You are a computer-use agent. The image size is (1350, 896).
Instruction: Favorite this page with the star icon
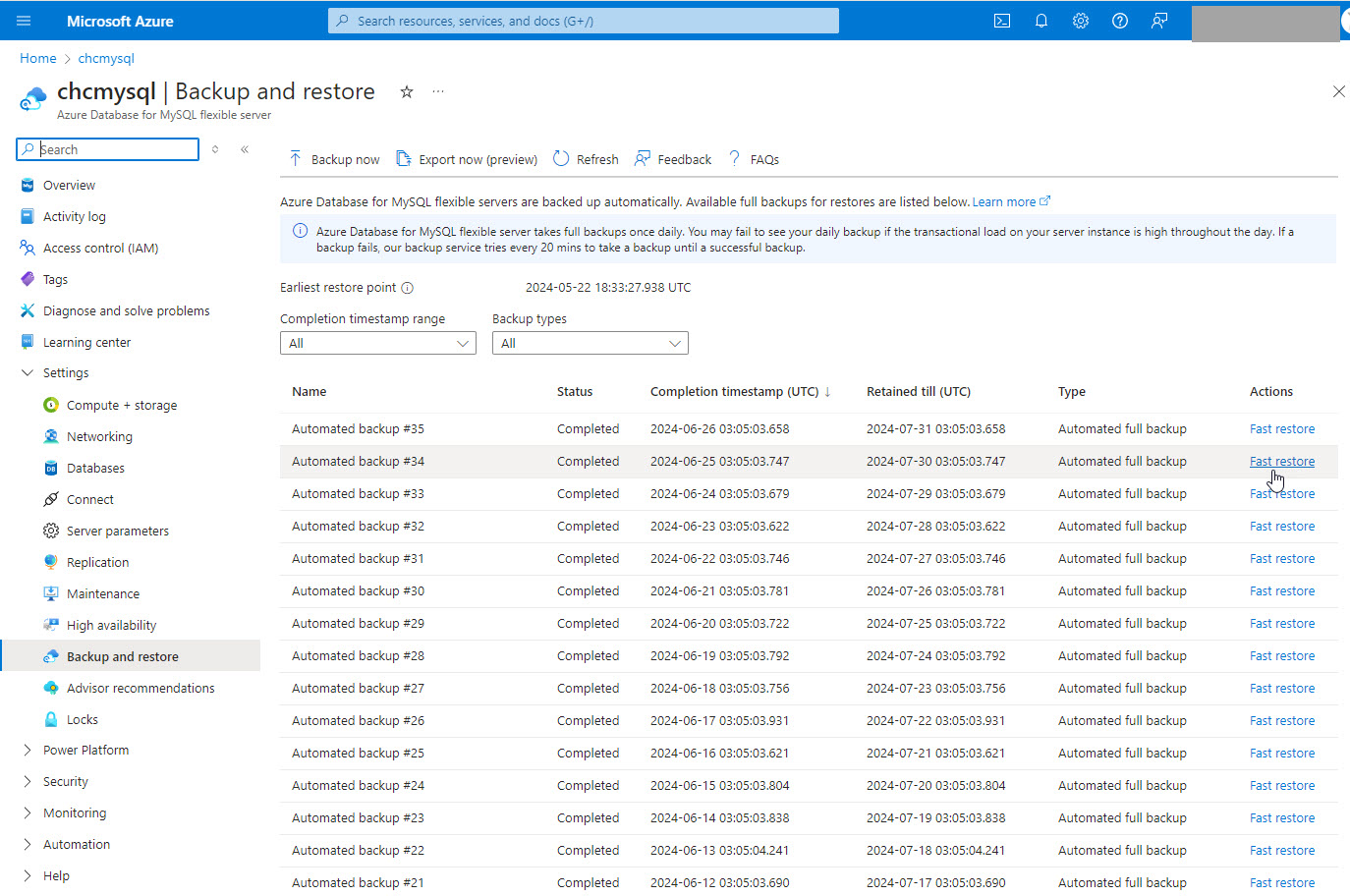(407, 91)
